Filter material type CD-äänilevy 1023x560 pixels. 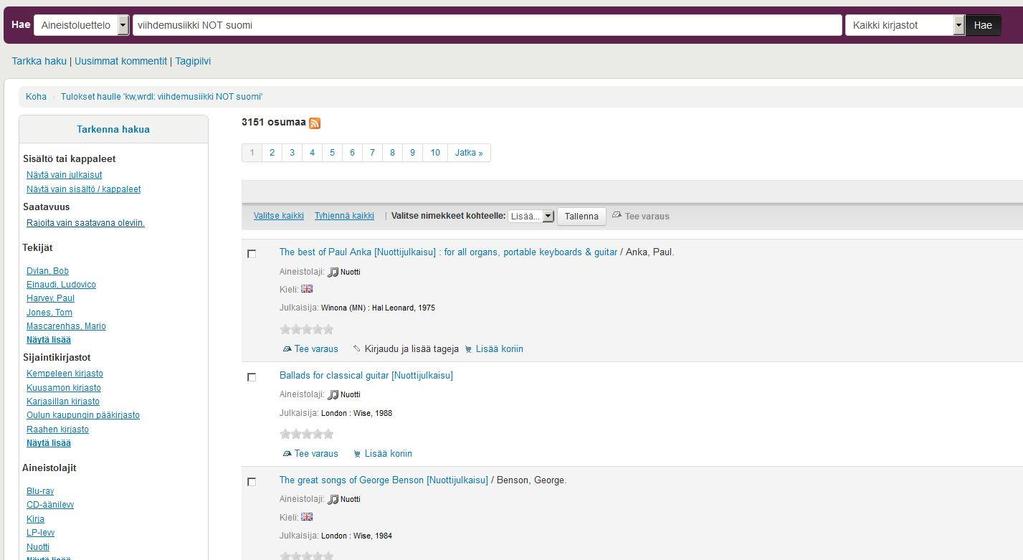[50, 505]
